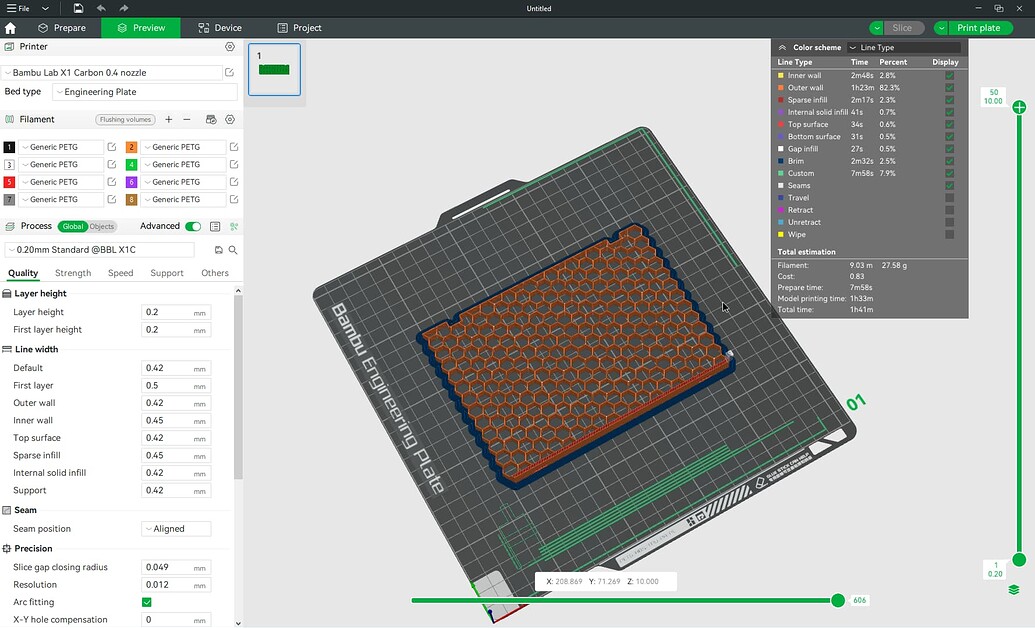
Task: Open printer settings gear icon
Action: click(x=230, y=46)
